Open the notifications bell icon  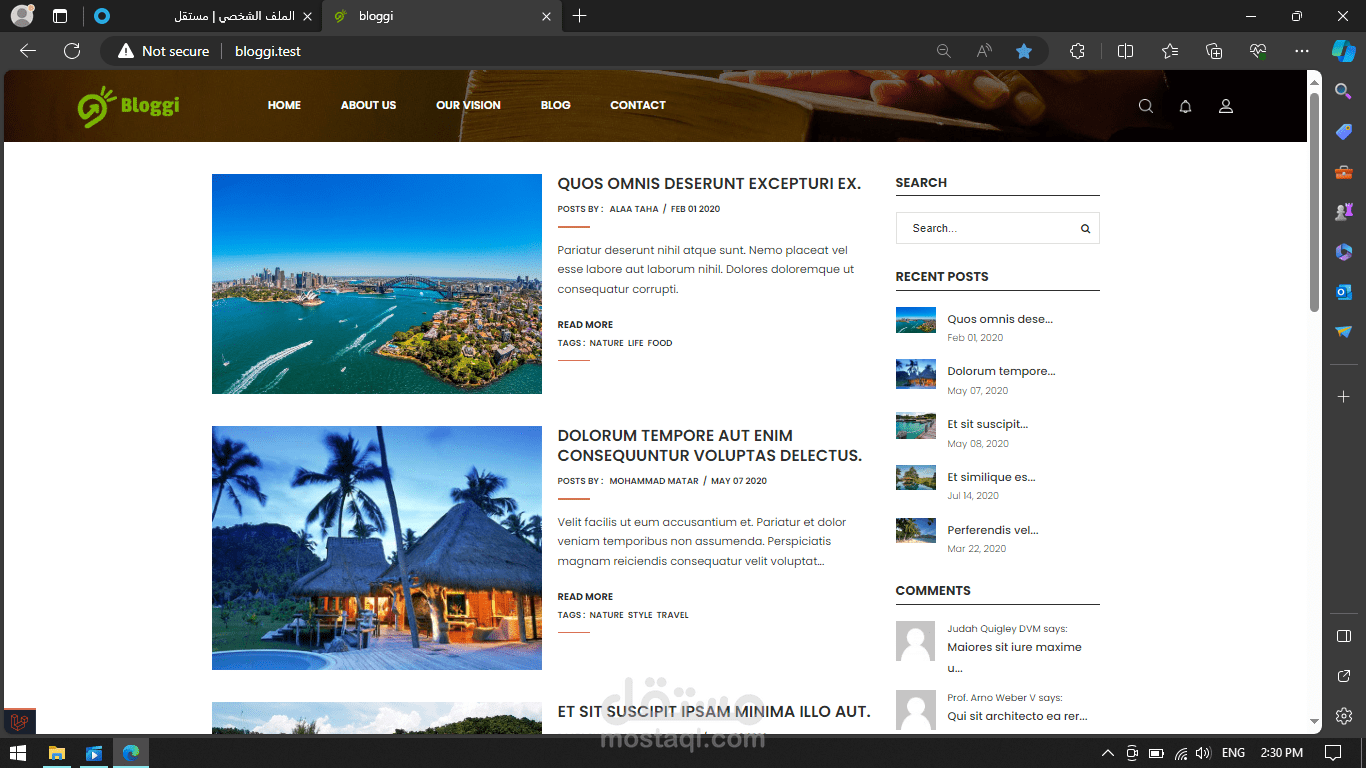[1186, 106]
